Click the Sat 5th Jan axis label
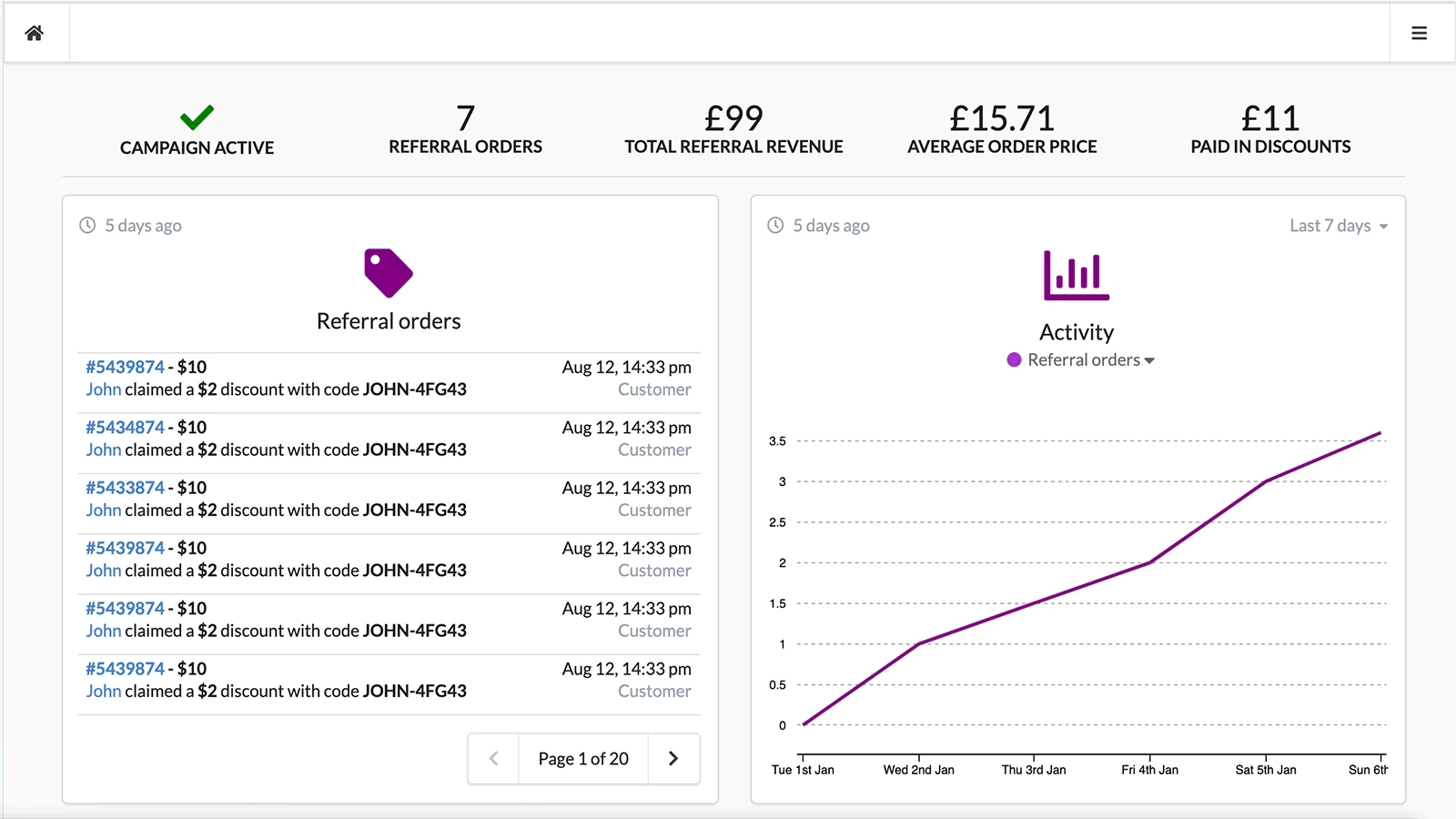This screenshot has width=1456, height=819. click(1266, 770)
